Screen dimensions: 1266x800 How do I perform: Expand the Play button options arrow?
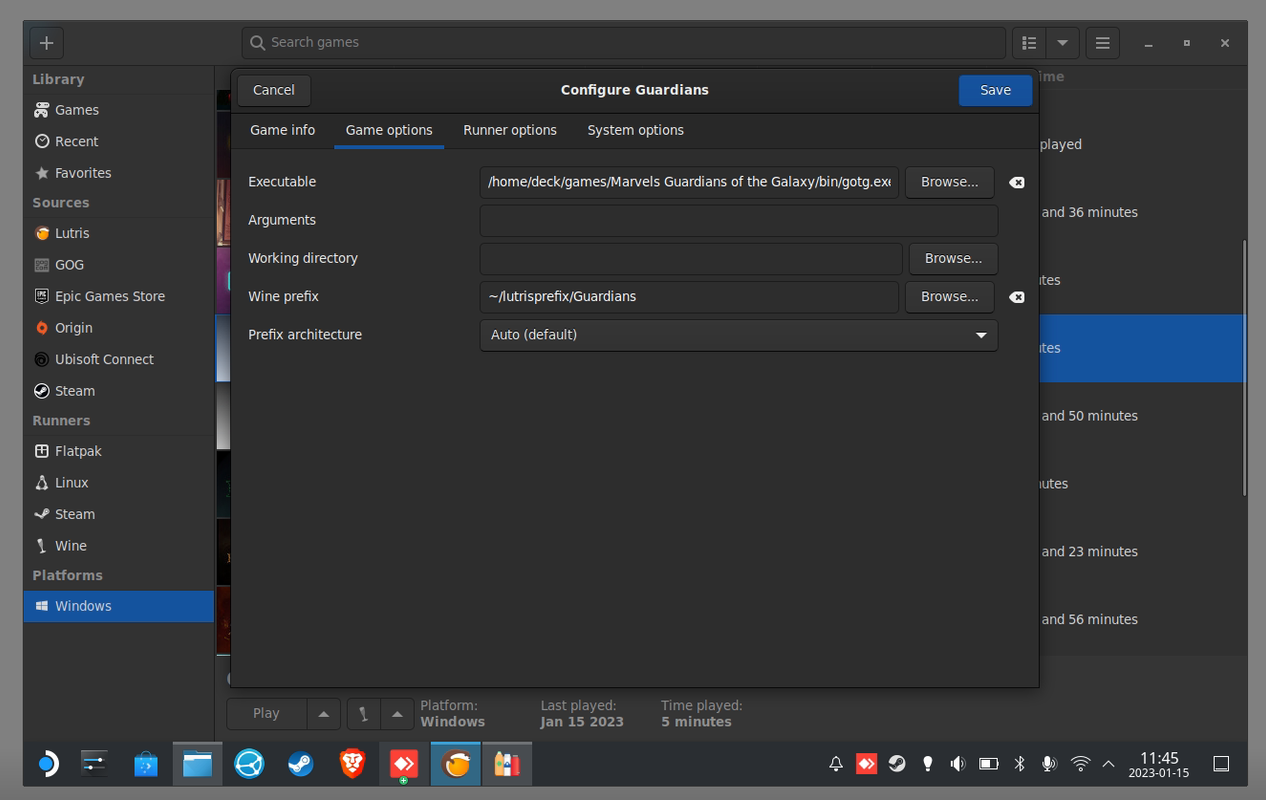(x=323, y=714)
